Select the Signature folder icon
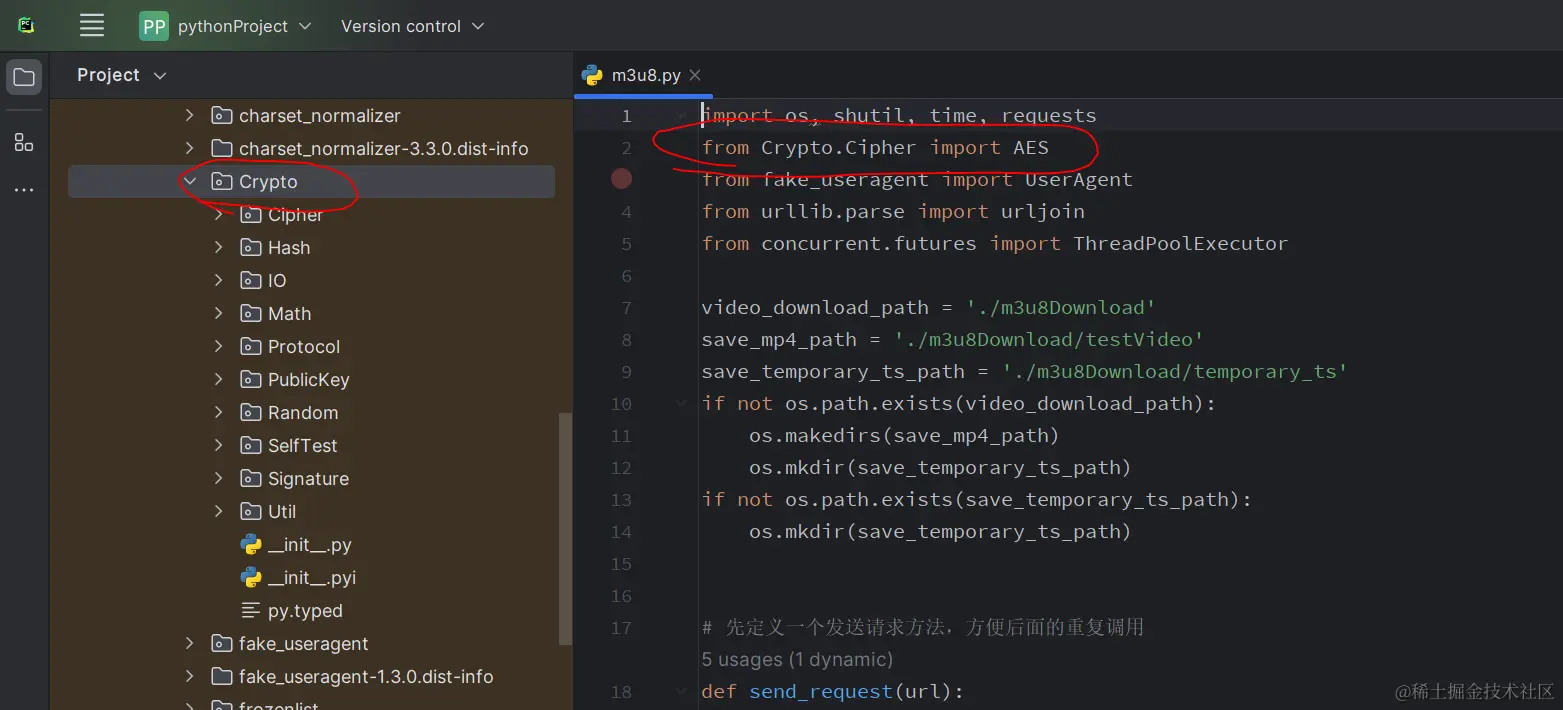The height and width of the screenshot is (710, 1563). (x=251, y=479)
